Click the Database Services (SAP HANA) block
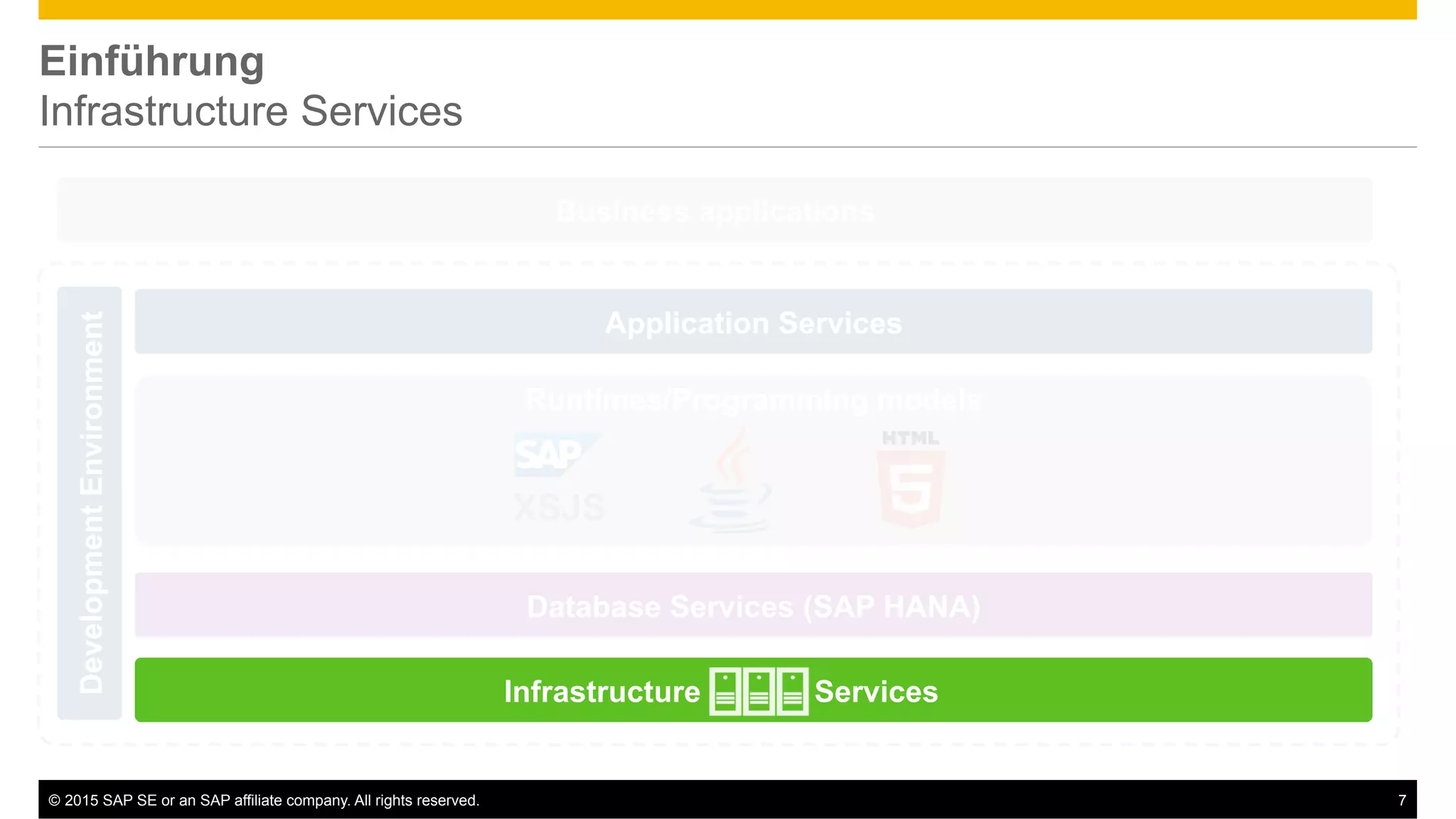This screenshot has width=1456, height=819. pyautogui.click(x=753, y=605)
